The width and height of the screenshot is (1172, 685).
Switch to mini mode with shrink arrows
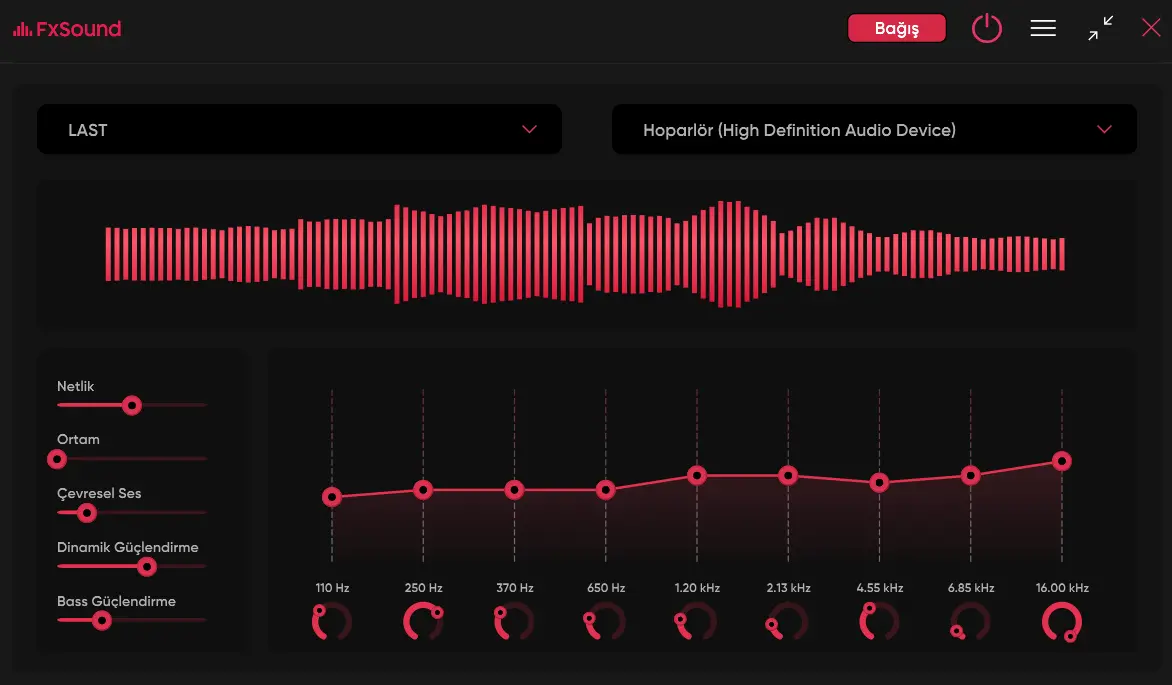pos(1100,28)
